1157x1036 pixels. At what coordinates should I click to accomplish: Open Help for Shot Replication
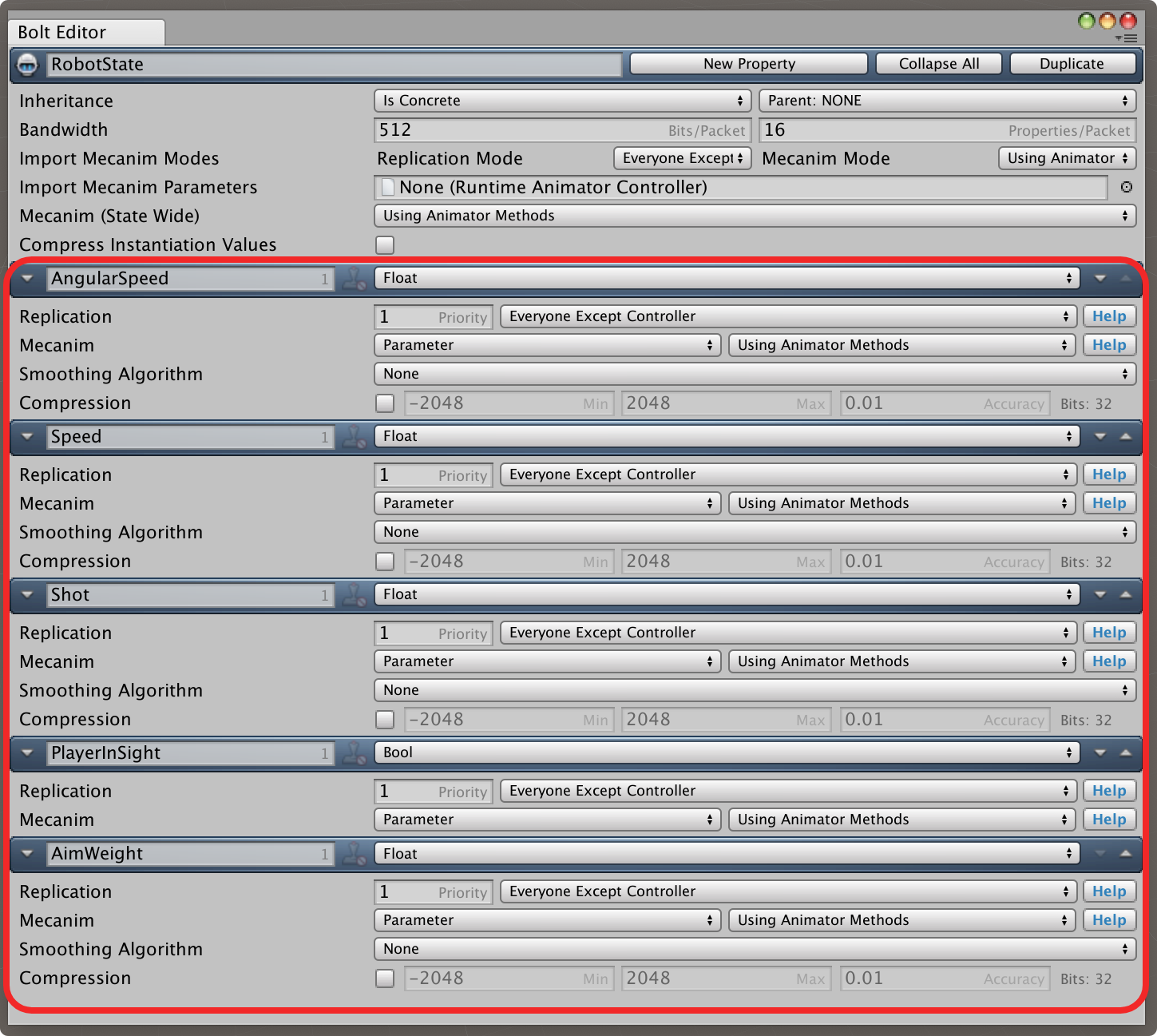coord(1109,633)
